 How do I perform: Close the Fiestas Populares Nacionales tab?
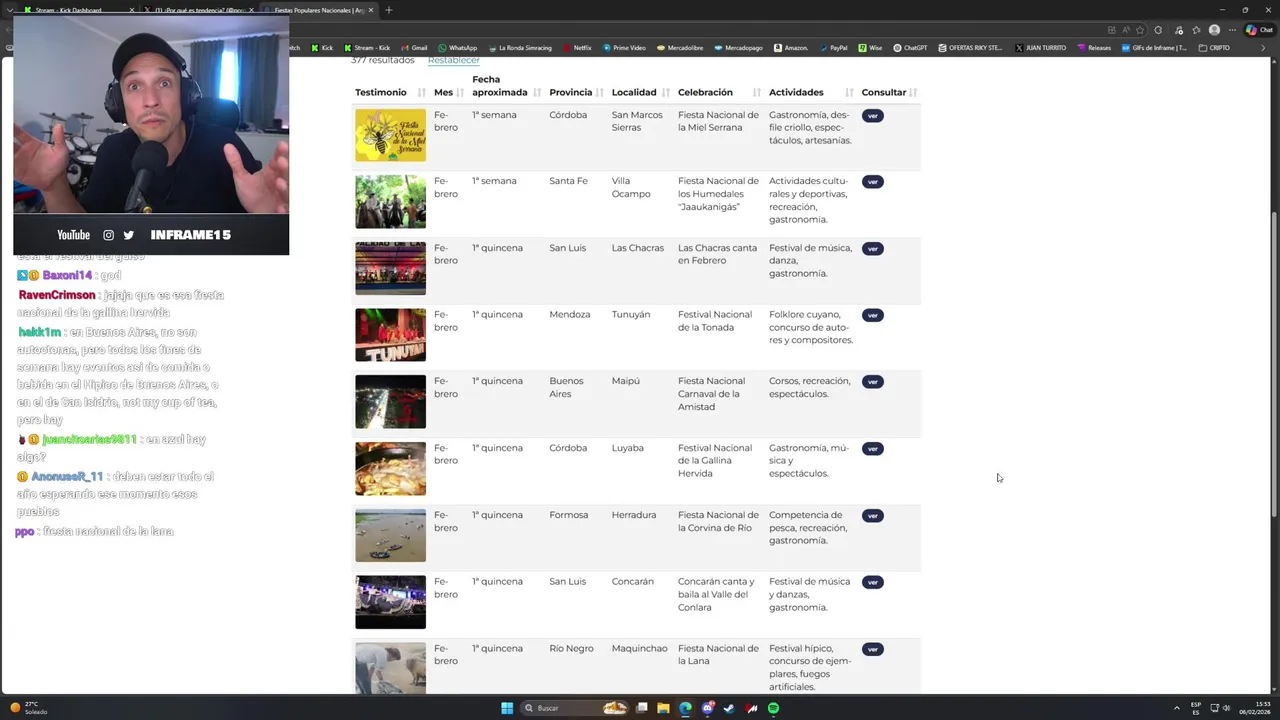click(371, 10)
